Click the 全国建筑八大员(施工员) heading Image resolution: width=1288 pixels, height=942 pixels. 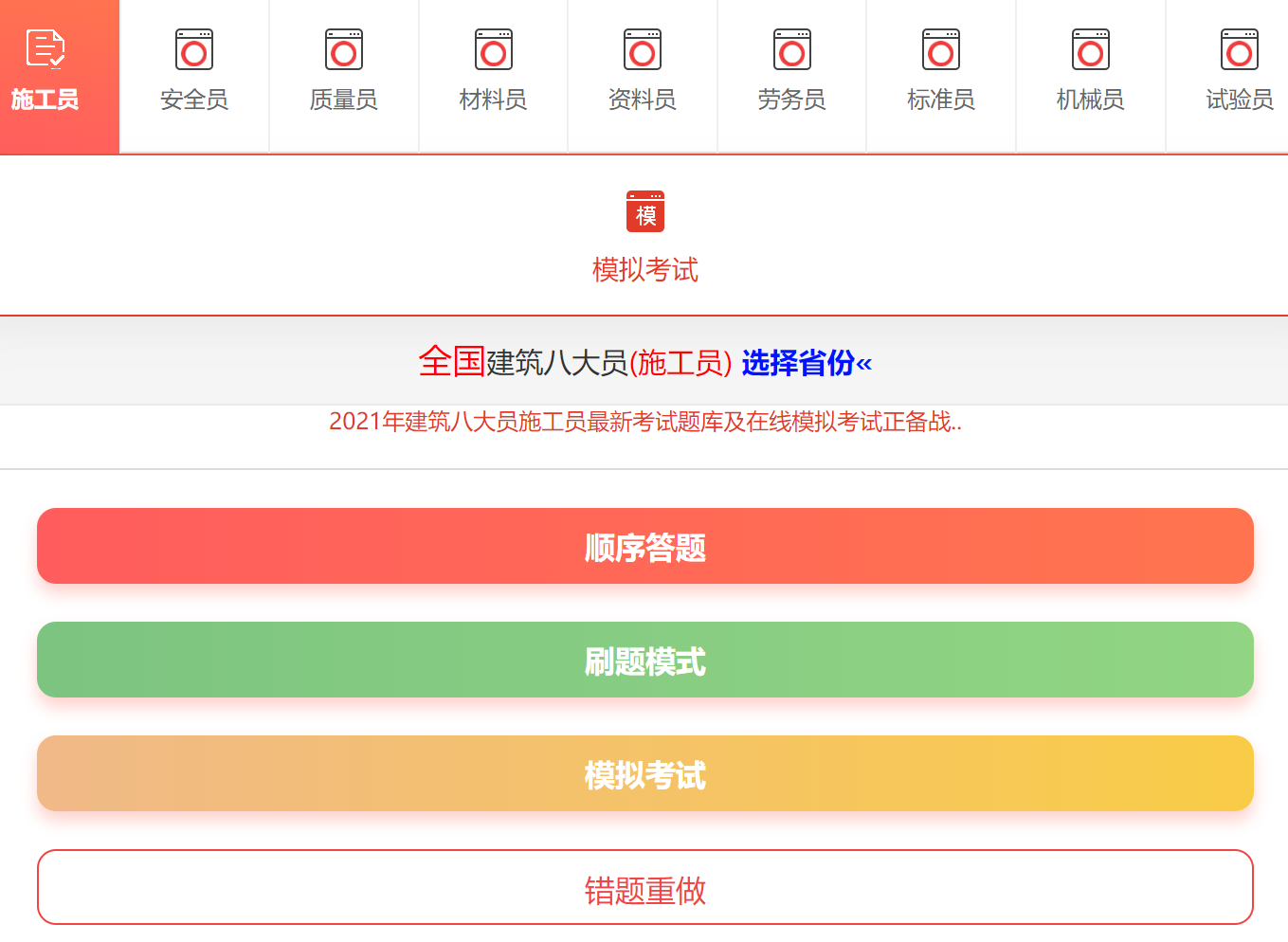[575, 362]
